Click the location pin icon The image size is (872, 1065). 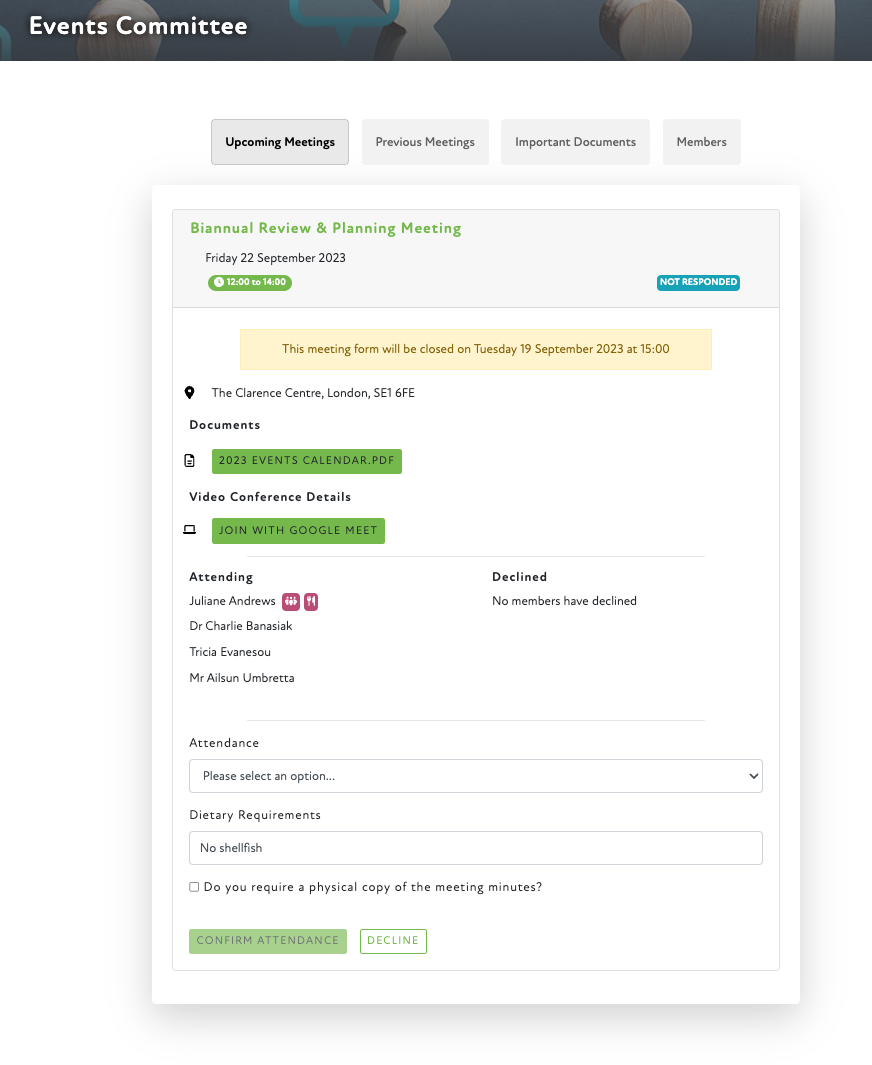click(190, 393)
